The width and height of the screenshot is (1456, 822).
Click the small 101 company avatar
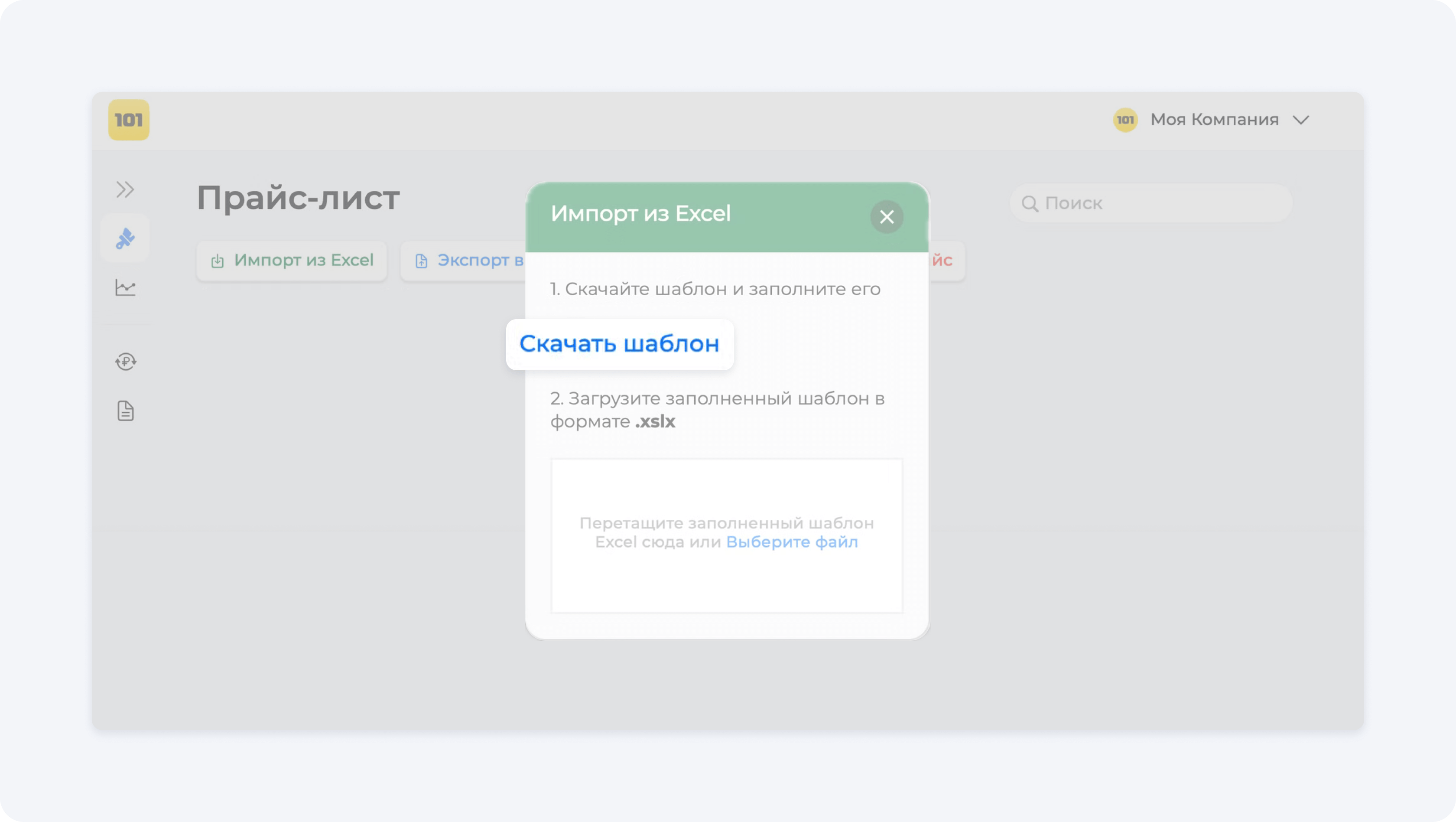1125,120
